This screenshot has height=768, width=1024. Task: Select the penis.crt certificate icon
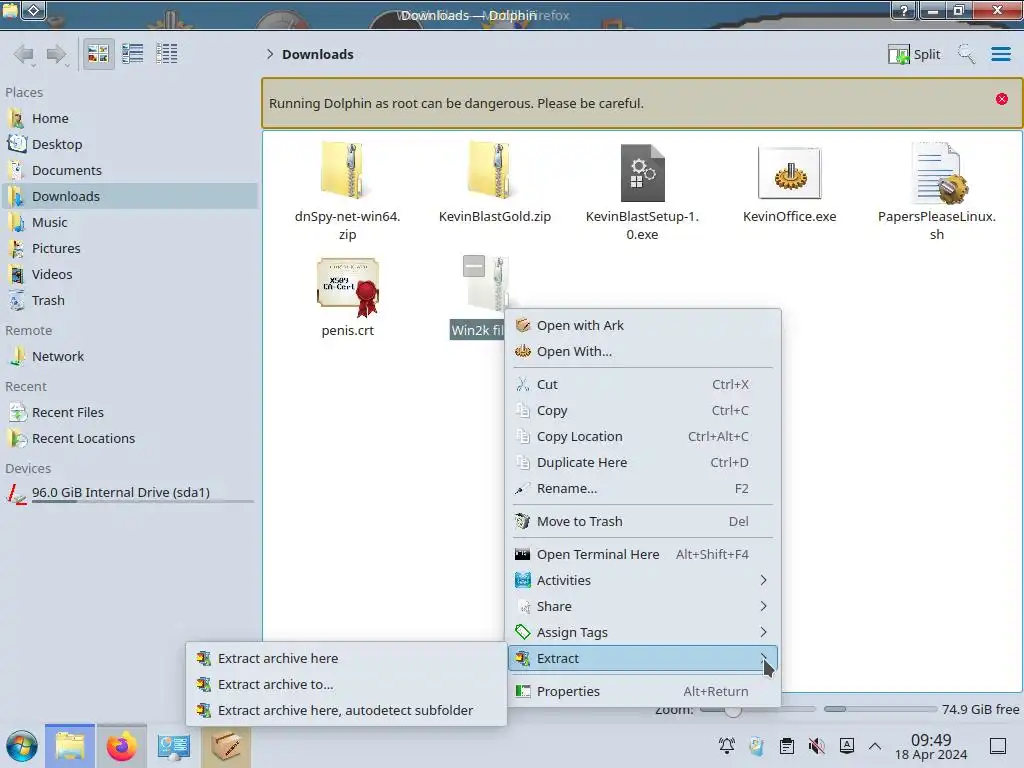pos(347,287)
